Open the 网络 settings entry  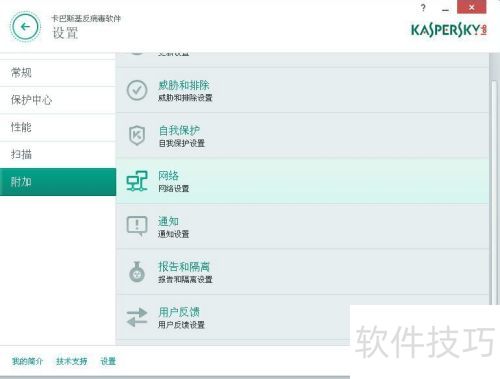coord(302,181)
